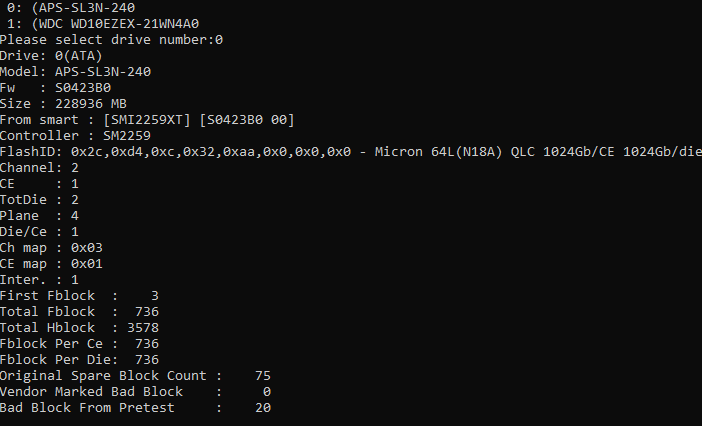Screen dimensions: 702x426
Task: Click the 'CE map : 0x01' line
Action: (x=52, y=263)
